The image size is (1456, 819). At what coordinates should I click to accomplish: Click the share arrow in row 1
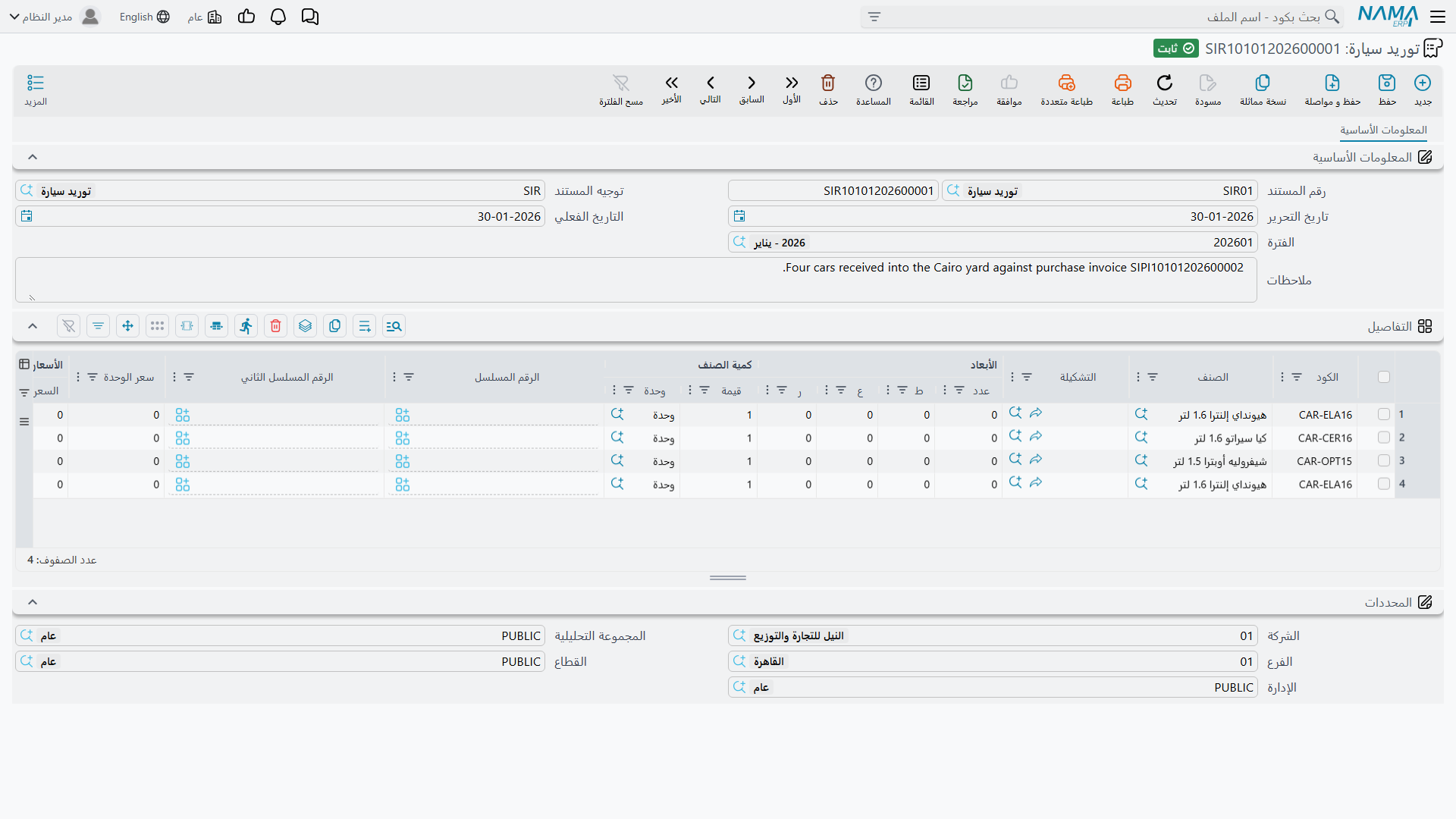click(1036, 413)
